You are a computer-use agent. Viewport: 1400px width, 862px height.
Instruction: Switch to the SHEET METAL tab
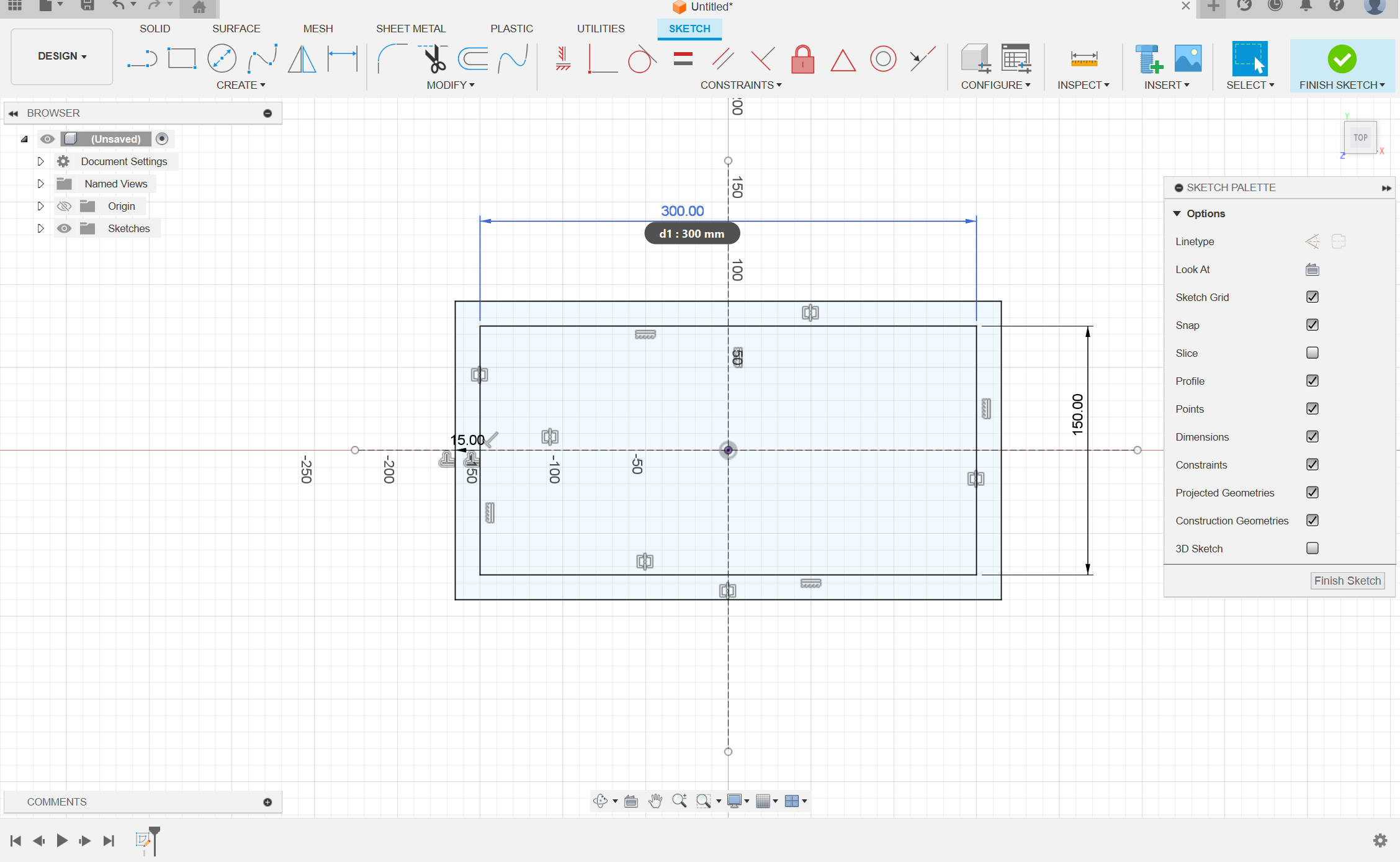411,29
